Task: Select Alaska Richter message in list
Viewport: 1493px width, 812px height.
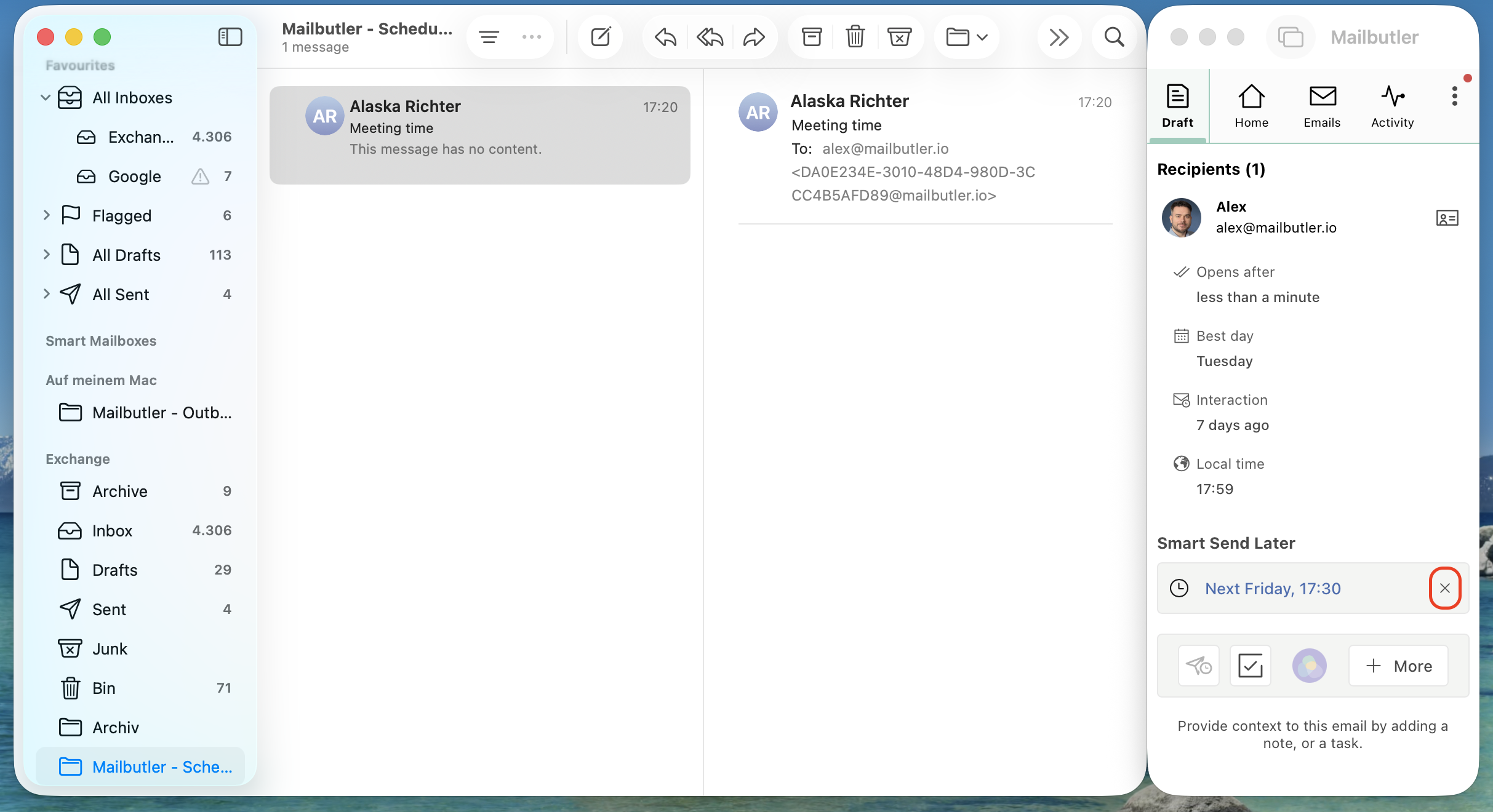Action: 480,135
